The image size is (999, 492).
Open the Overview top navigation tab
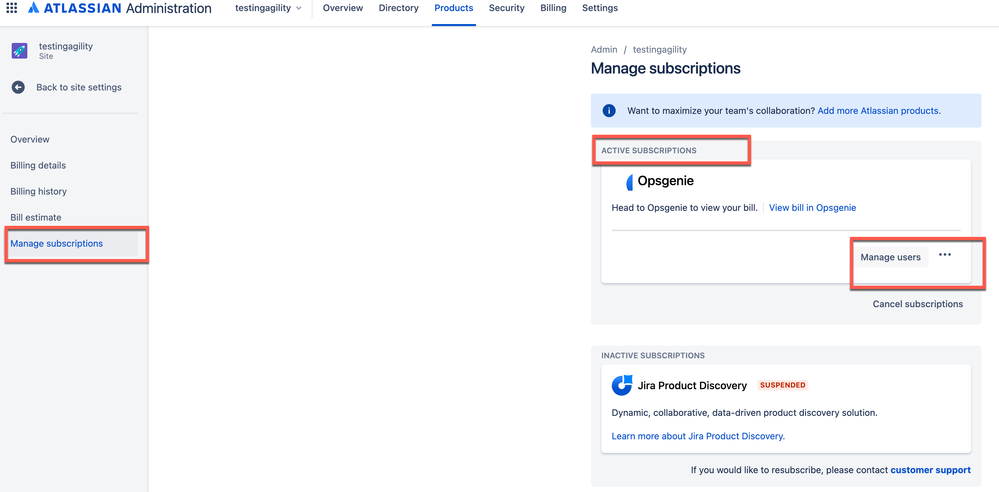click(343, 8)
